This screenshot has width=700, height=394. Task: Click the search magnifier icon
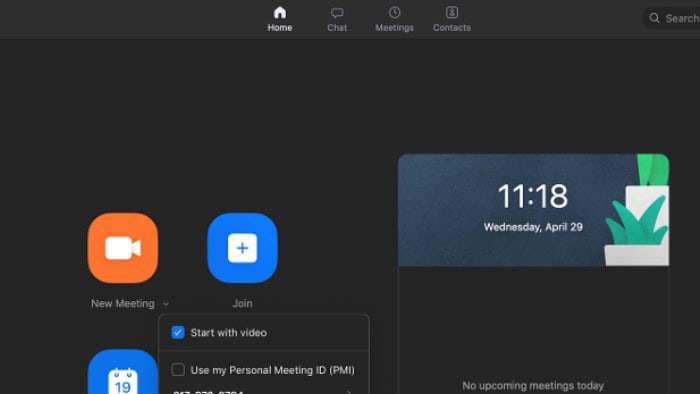click(654, 18)
